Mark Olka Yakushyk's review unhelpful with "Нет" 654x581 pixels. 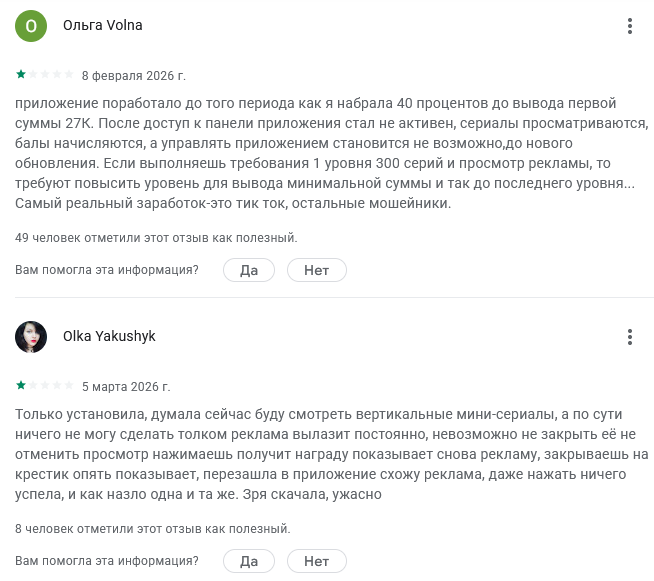tap(316, 561)
